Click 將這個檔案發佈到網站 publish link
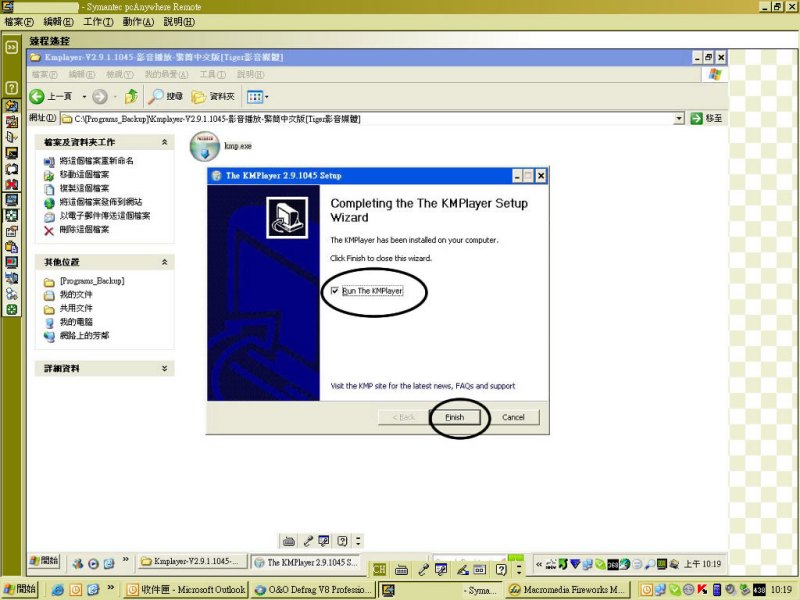The image size is (800, 600). pyautogui.click(x=101, y=202)
